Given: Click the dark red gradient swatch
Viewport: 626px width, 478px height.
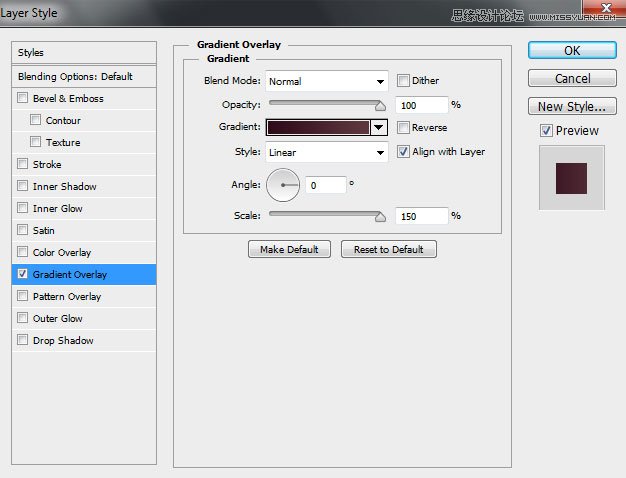Looking at the screenshot, I should click(x=318, y=128).
